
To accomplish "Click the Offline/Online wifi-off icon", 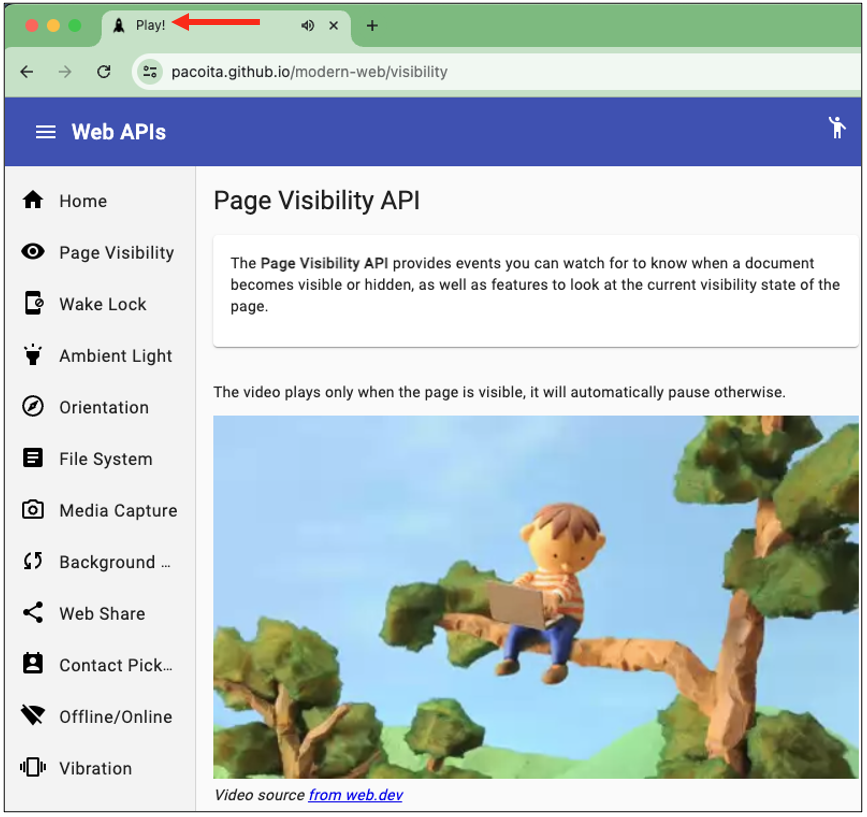I will 33,715.
